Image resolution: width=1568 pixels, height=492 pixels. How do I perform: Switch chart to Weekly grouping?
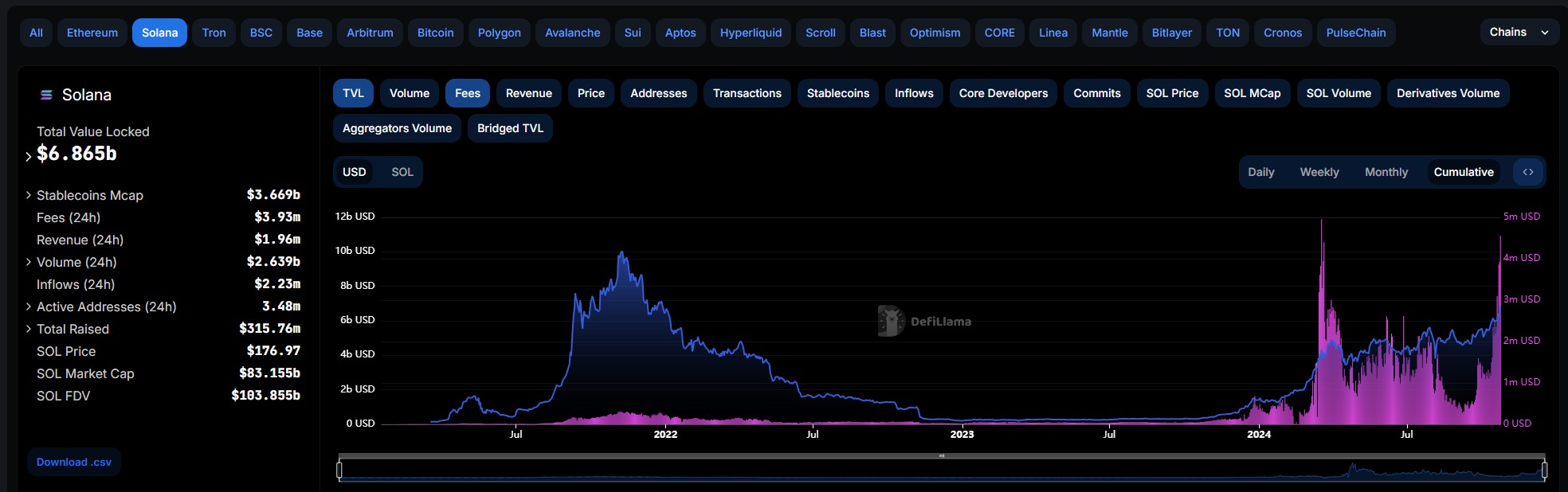[1319, 172]
